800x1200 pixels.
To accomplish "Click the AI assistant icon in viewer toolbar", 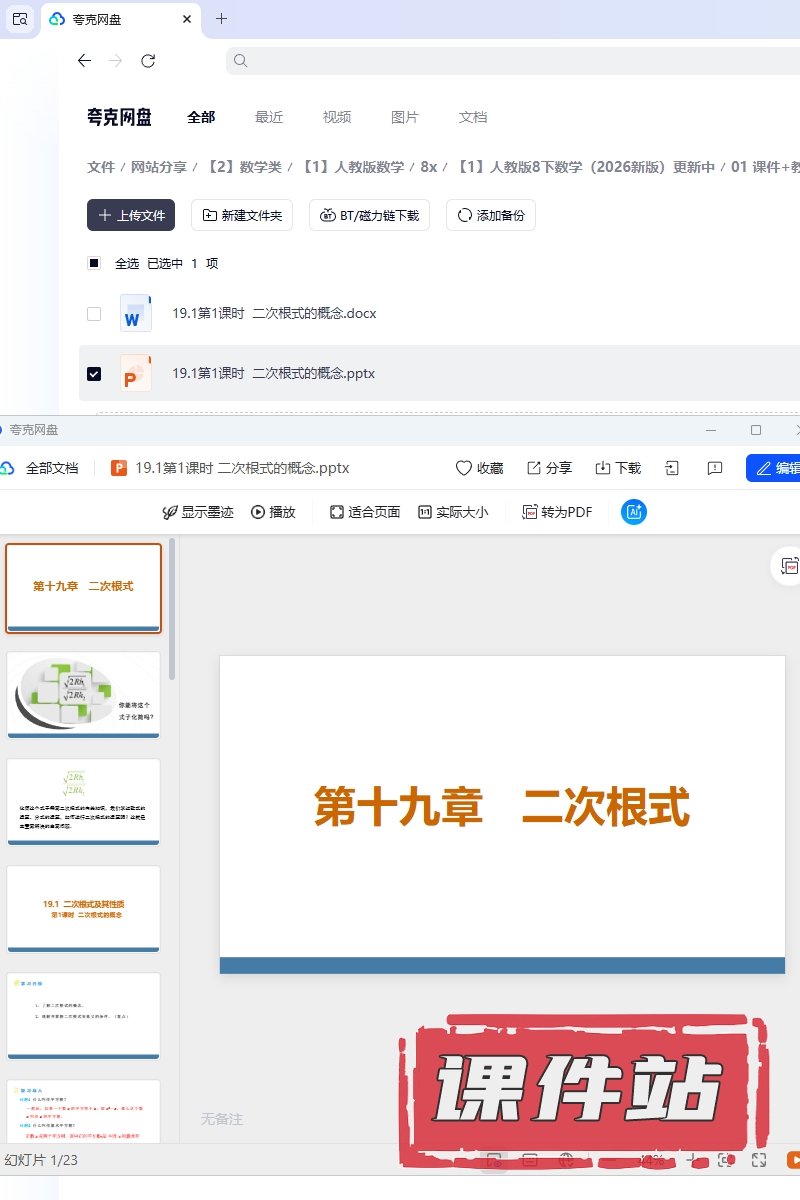I will pyautogui.click(x=633, y=512).
